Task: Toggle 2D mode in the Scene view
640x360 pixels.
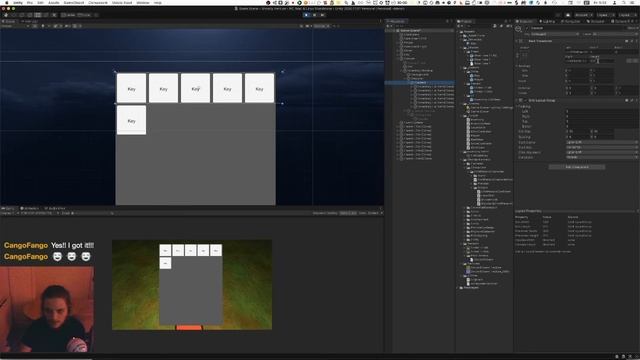Action: pyautogui.click(x=35, y=26)
